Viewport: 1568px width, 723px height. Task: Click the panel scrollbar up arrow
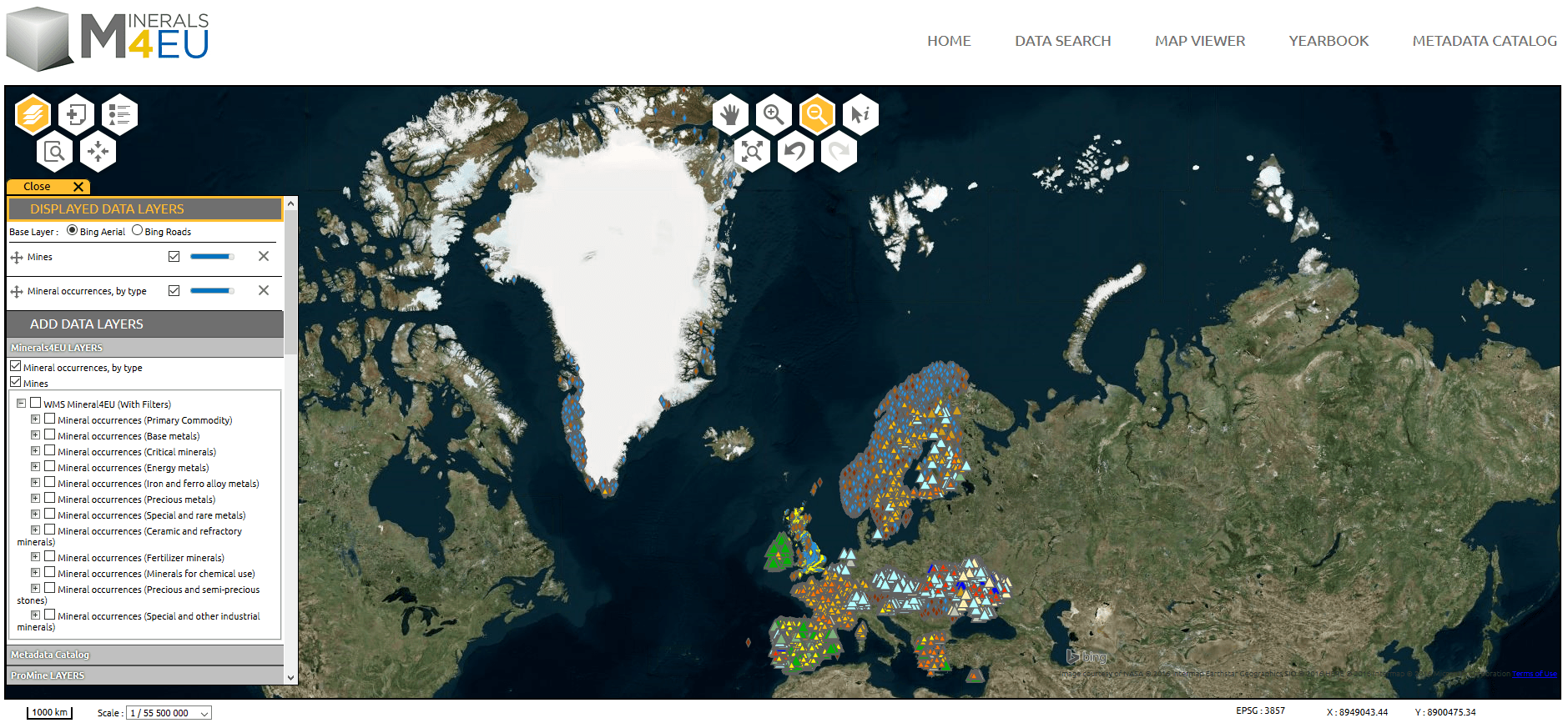click(290, 203)
